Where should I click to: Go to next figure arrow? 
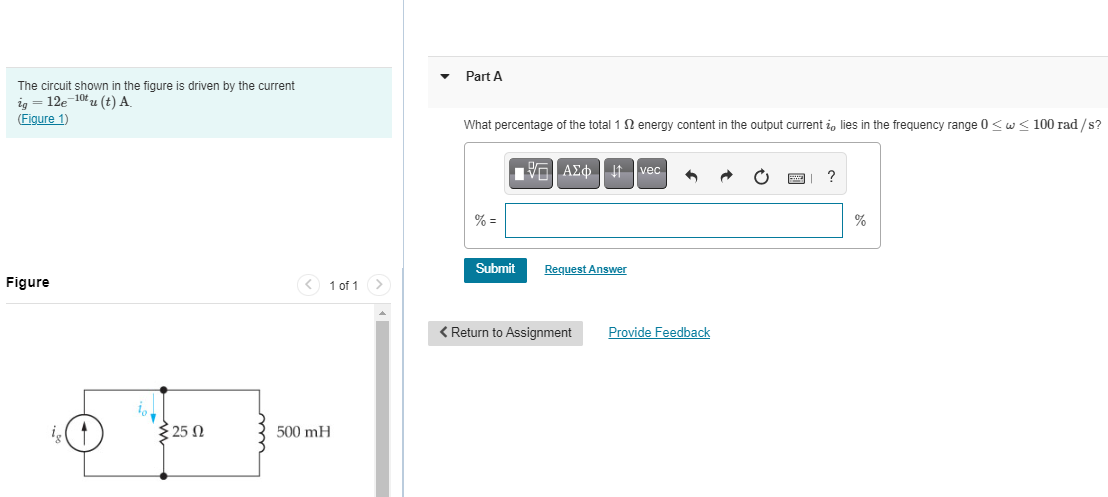click(x=378, y=285)
